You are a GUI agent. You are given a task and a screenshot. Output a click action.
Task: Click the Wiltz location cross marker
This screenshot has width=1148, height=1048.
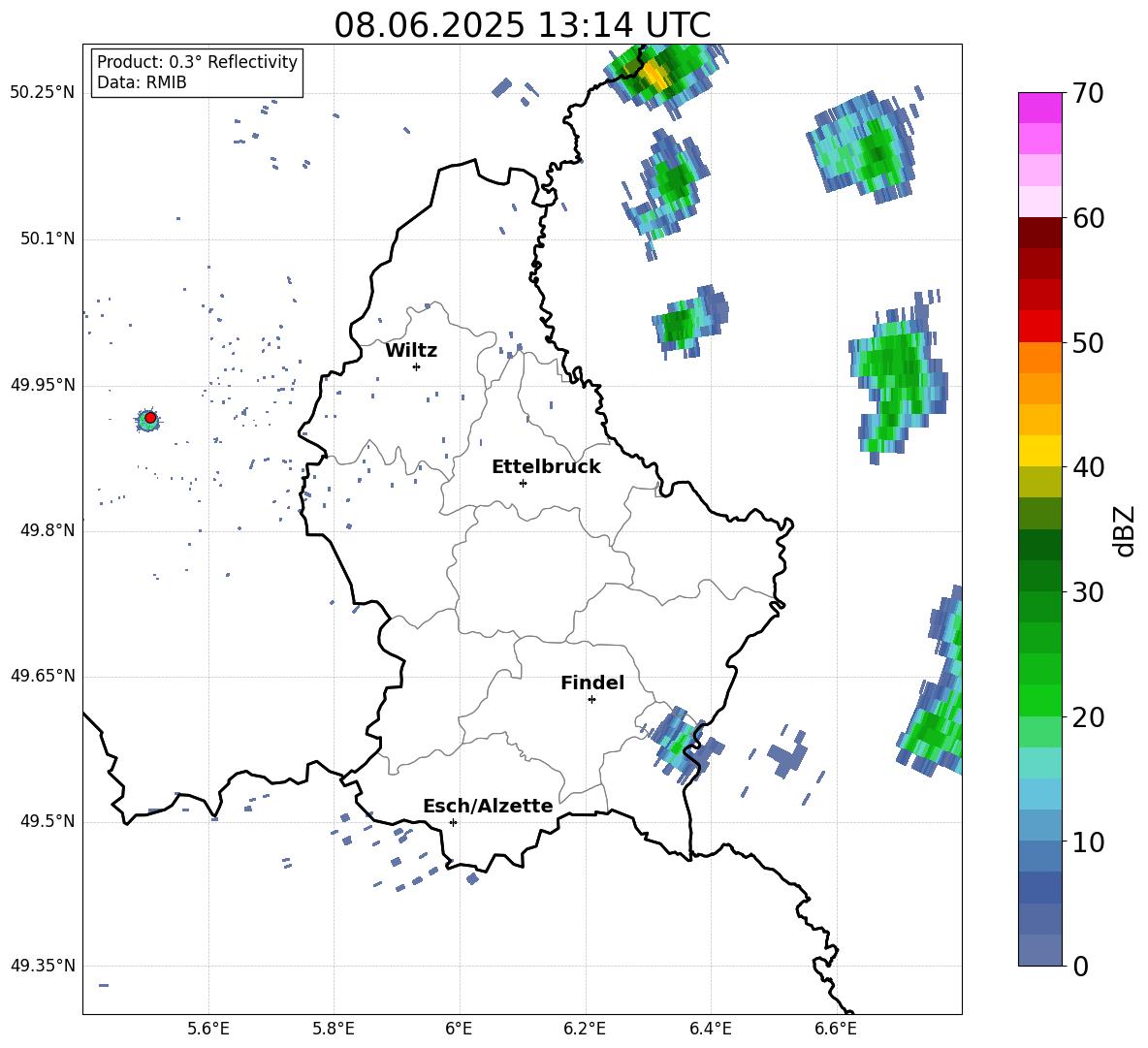[x=416, y=366]
